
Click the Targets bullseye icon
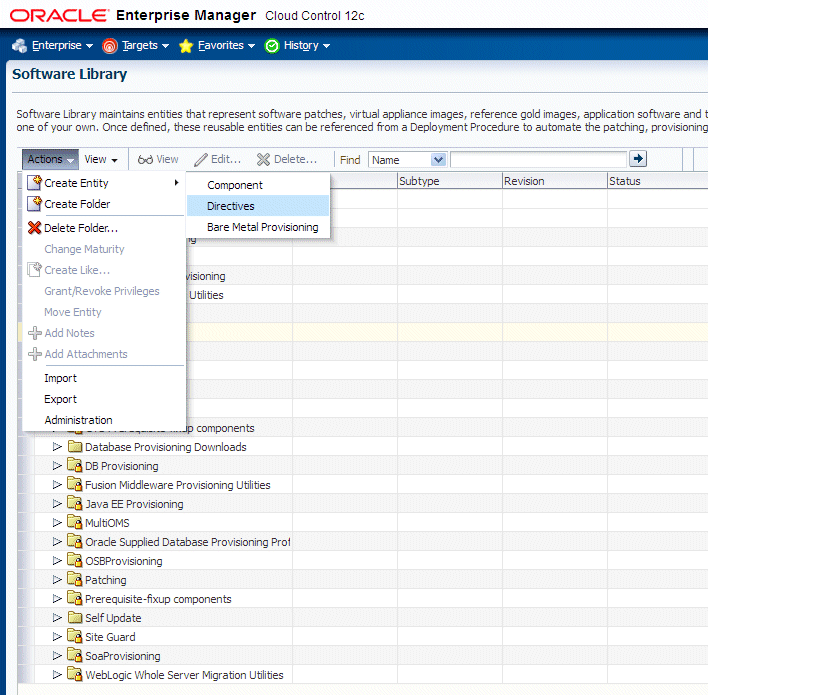click(x=110, y=46)
